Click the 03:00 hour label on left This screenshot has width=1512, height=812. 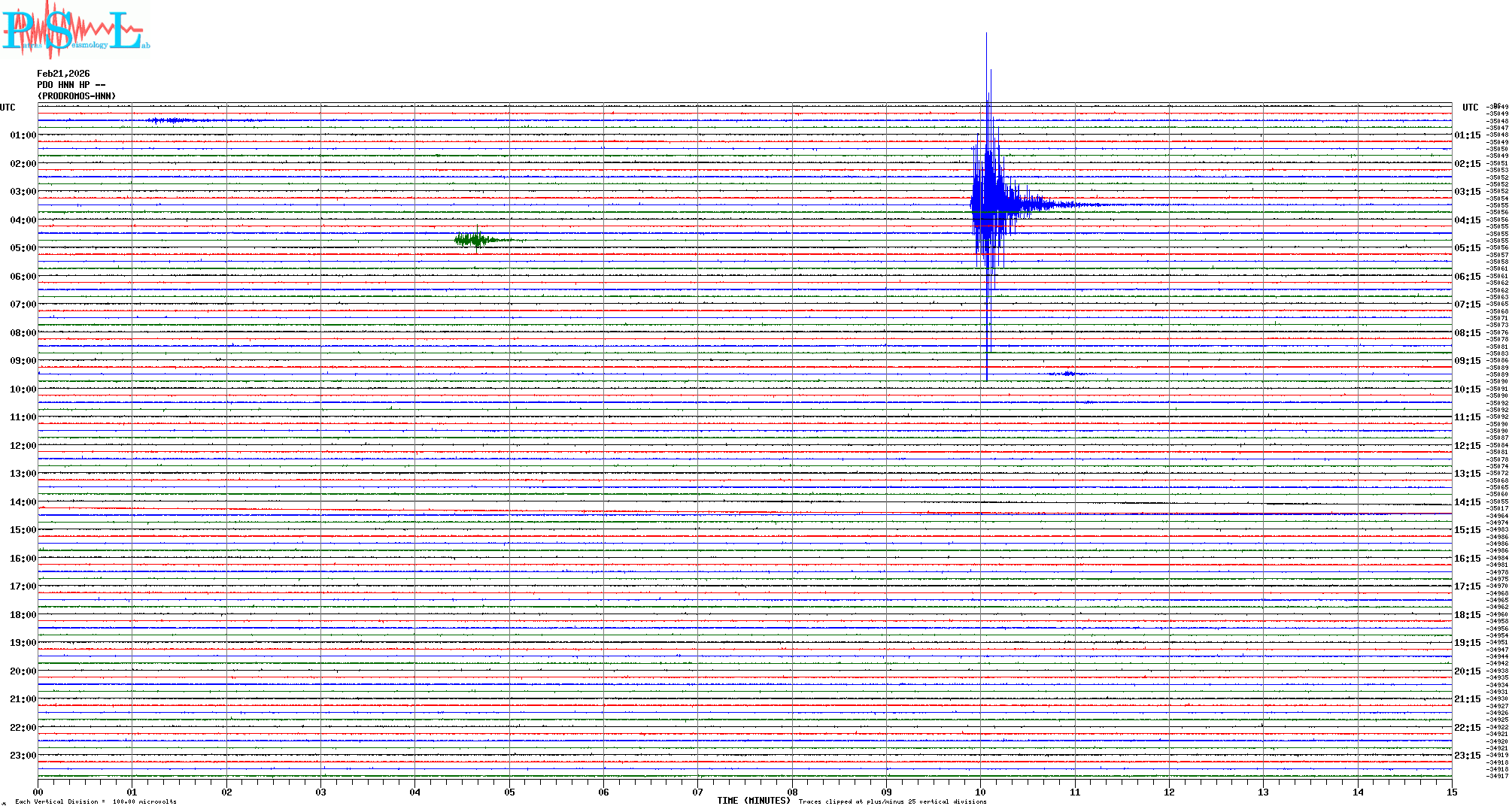pos(23,192)
